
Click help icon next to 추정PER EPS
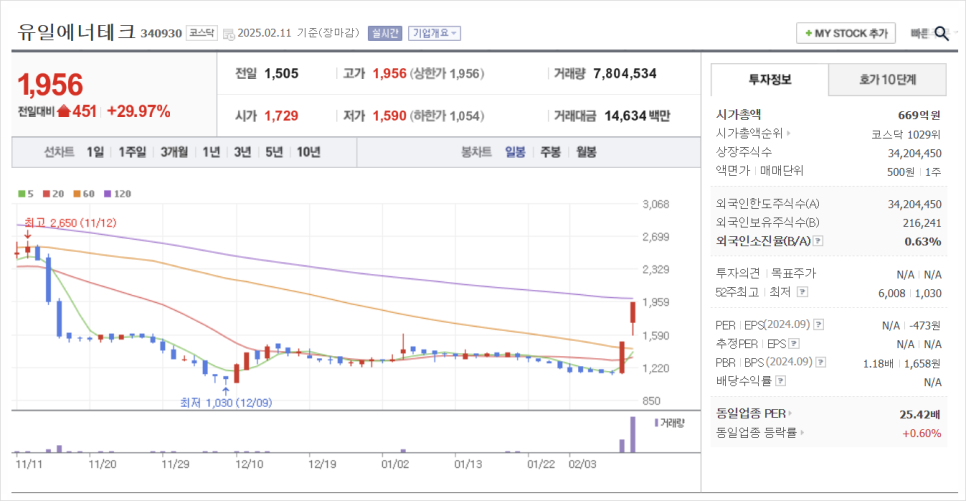[794, 343]
